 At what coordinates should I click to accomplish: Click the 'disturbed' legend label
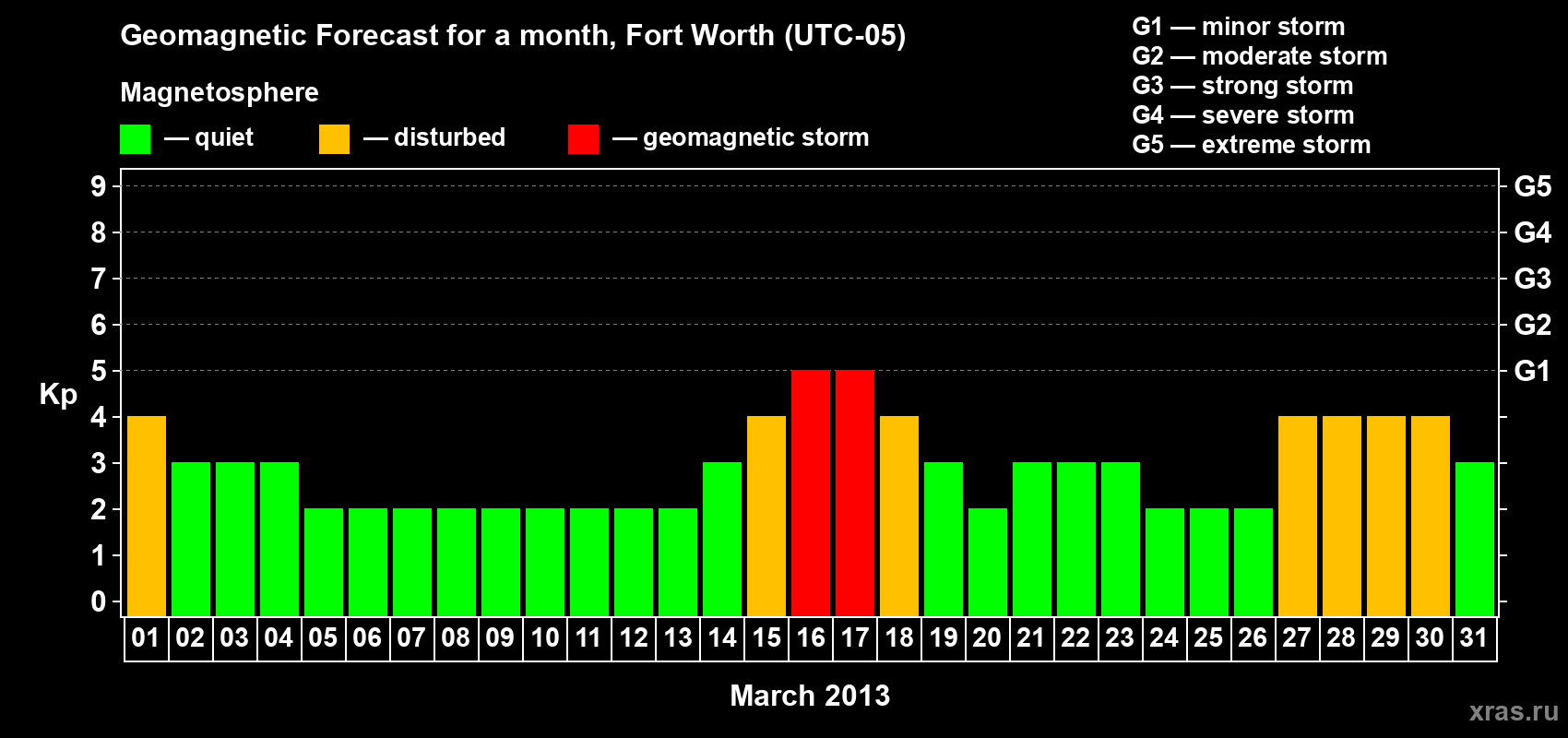click(450, 137)
